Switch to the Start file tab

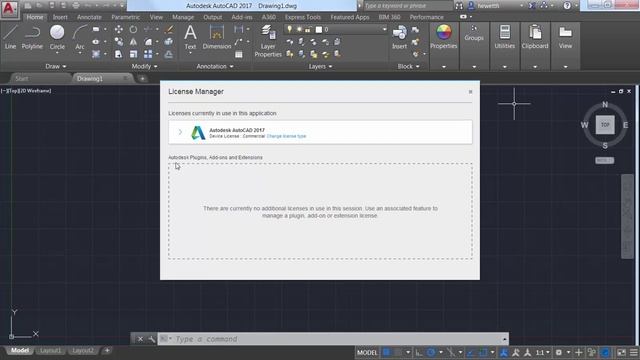pyautogui.click(x=22, y=78)
